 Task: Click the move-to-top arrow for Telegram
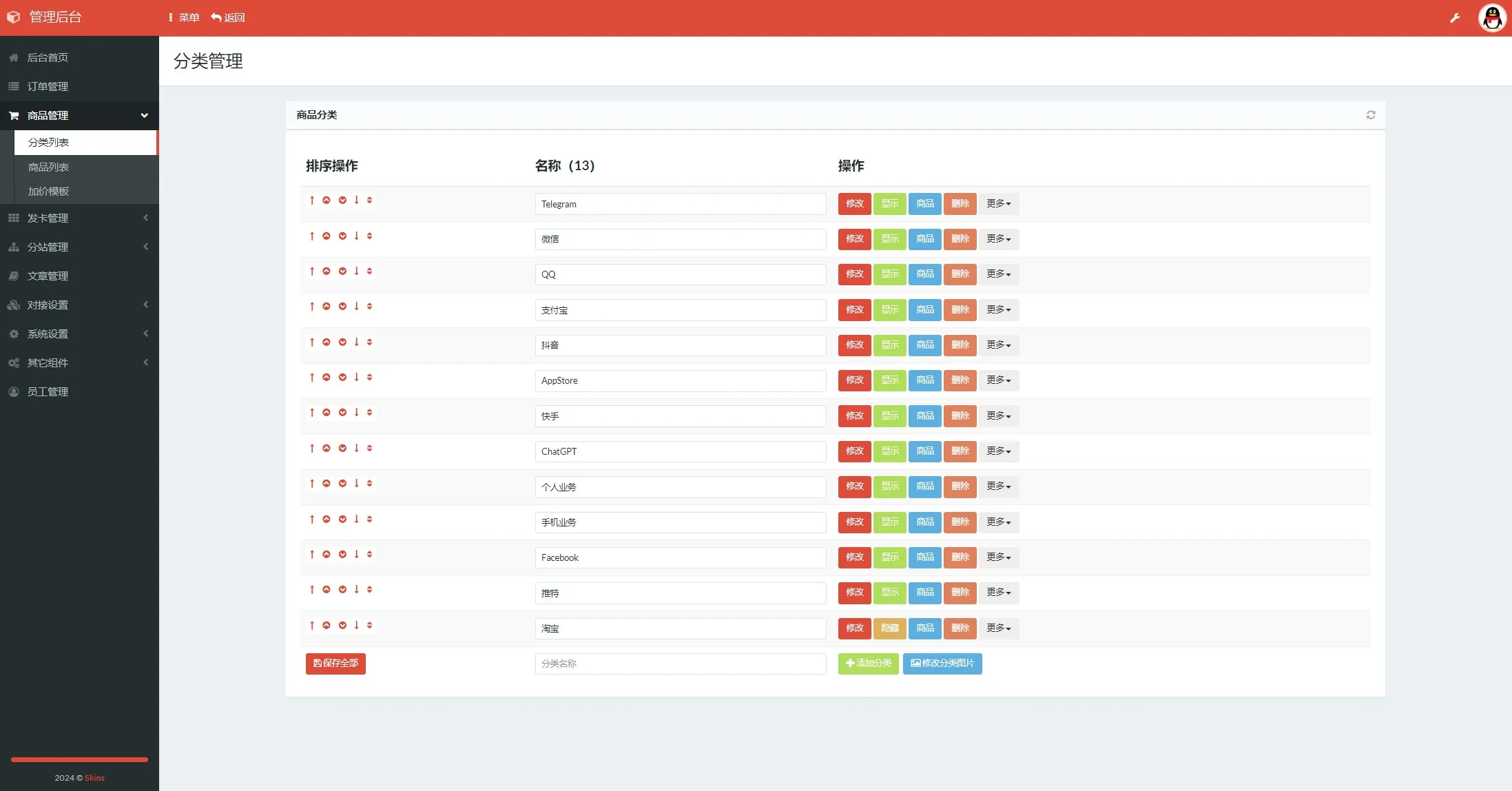[312, 201]
